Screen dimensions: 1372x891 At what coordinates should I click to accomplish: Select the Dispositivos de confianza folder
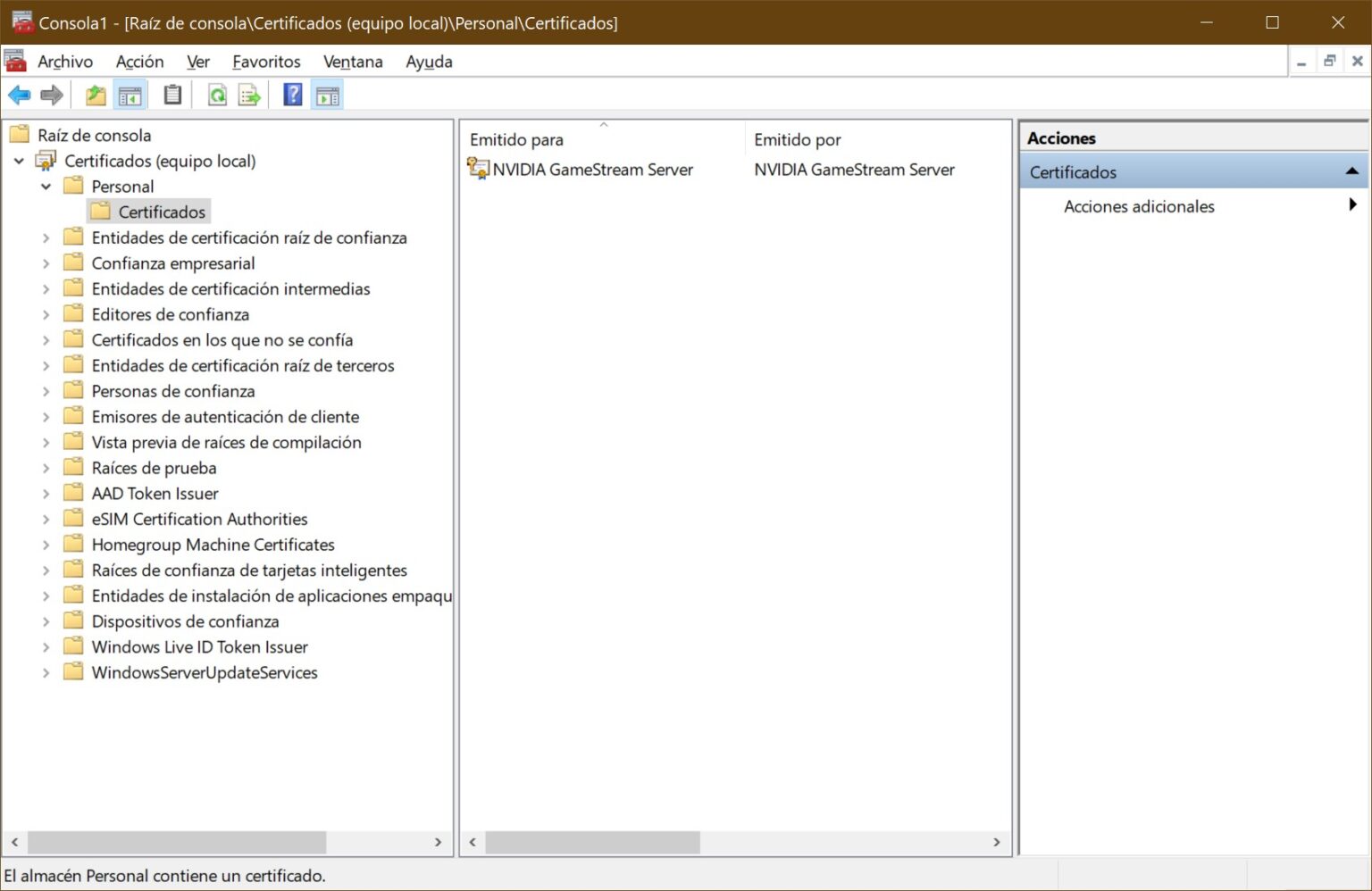point(185,621)
